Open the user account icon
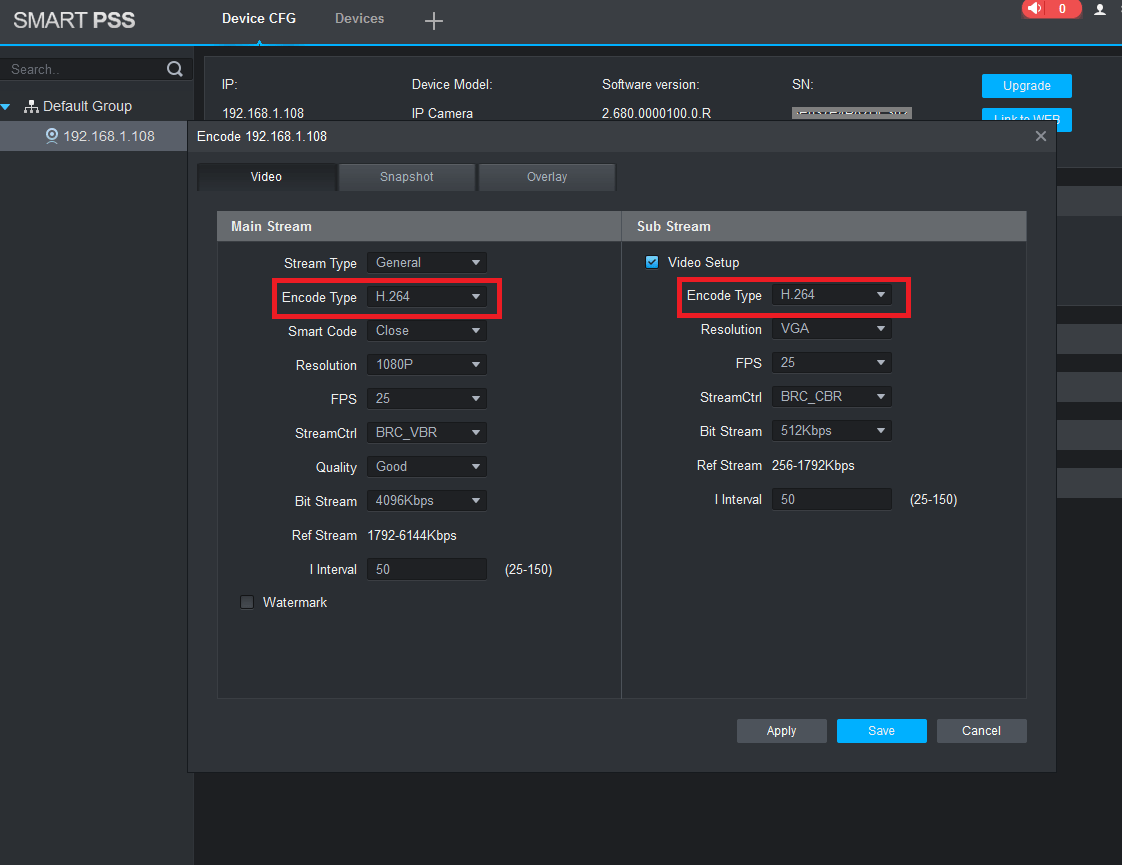 (x=1100, y=9)
